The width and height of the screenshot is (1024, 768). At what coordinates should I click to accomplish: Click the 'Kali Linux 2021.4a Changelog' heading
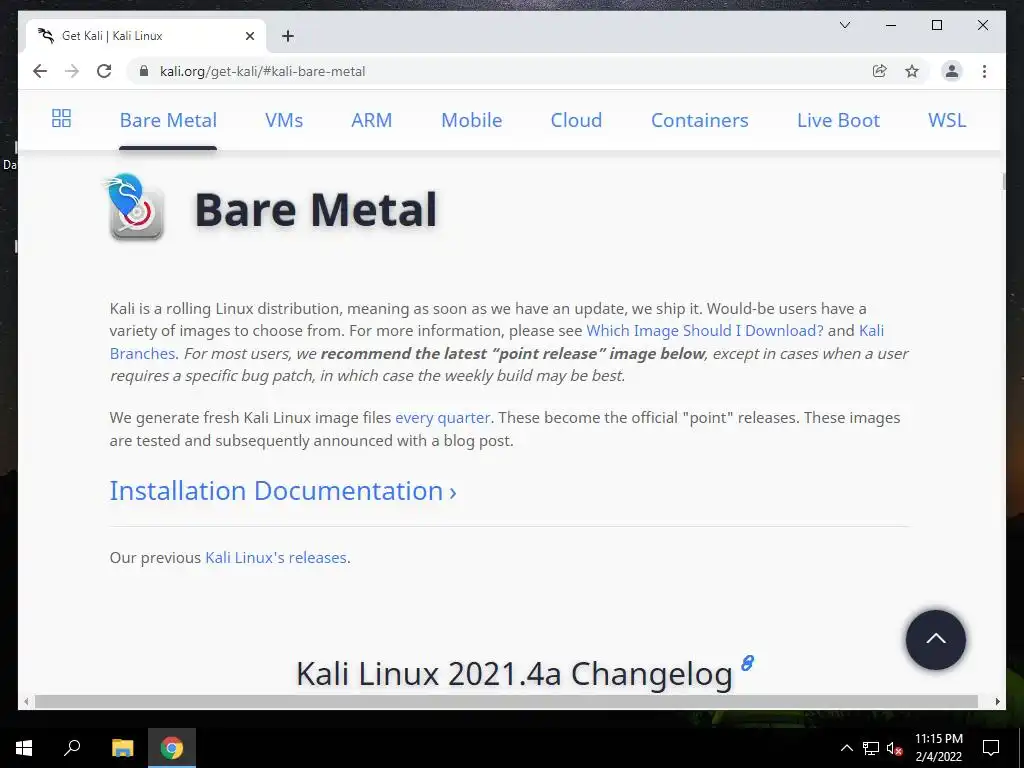click(514, 674)
